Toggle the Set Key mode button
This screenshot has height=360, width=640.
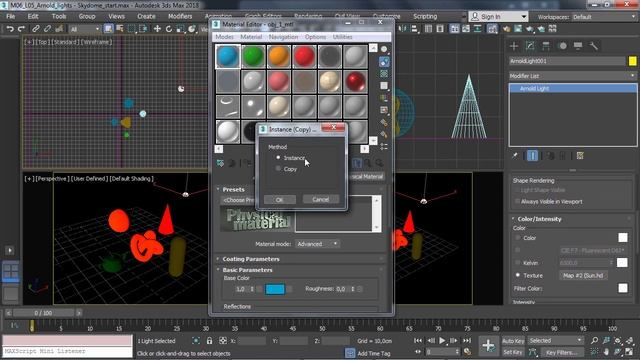513,352
